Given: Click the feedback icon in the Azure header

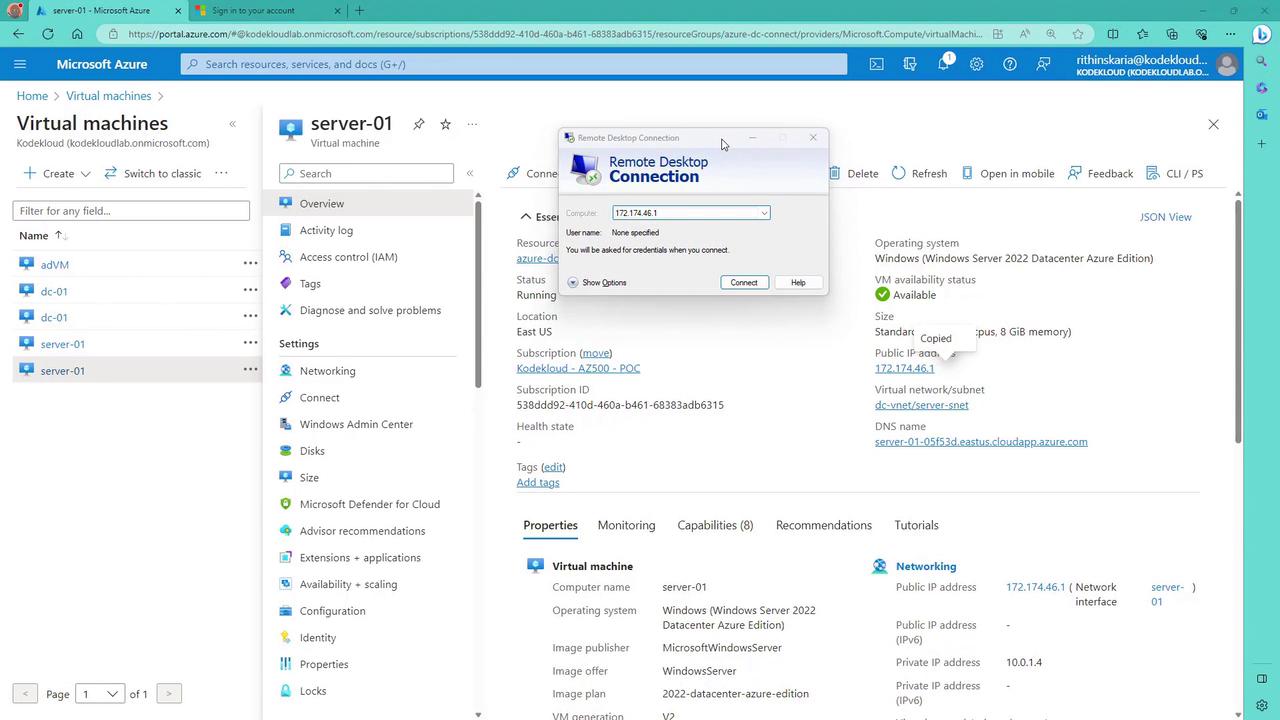Looking at the screenshot, I should point(1043,64).
